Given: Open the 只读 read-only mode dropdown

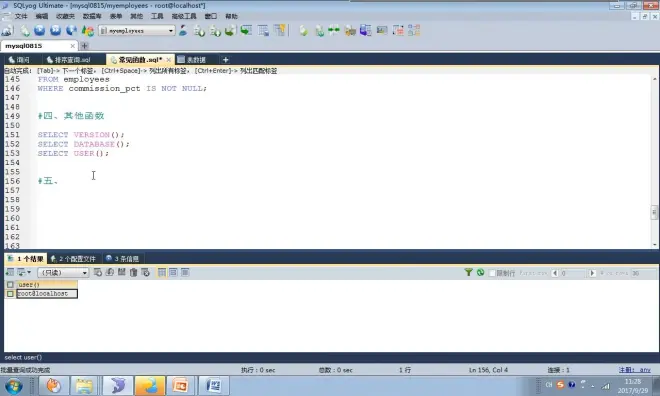Looking at the screenshot, I should click(x=63, y=273).
